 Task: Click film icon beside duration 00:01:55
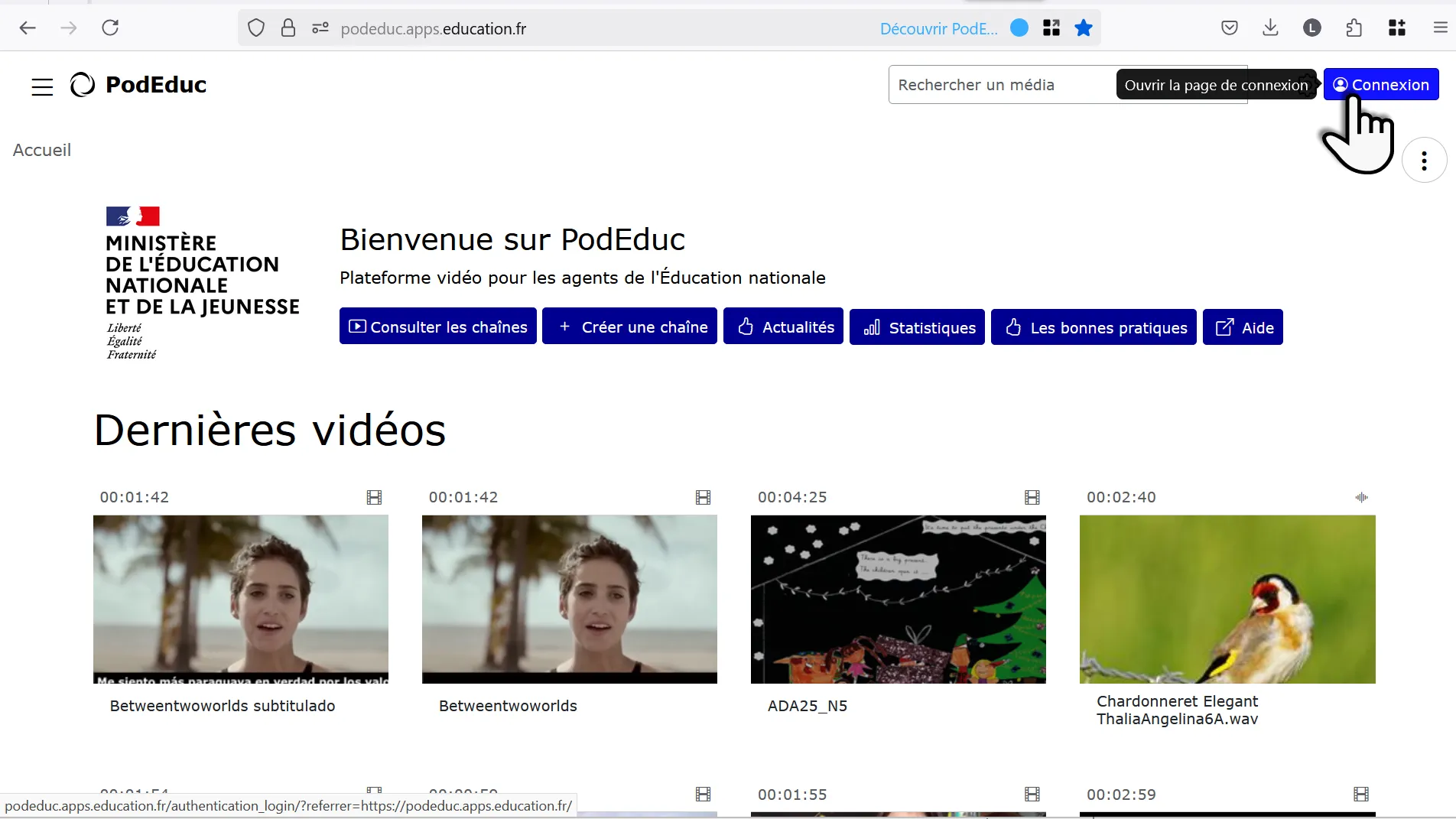[1032, 795]
